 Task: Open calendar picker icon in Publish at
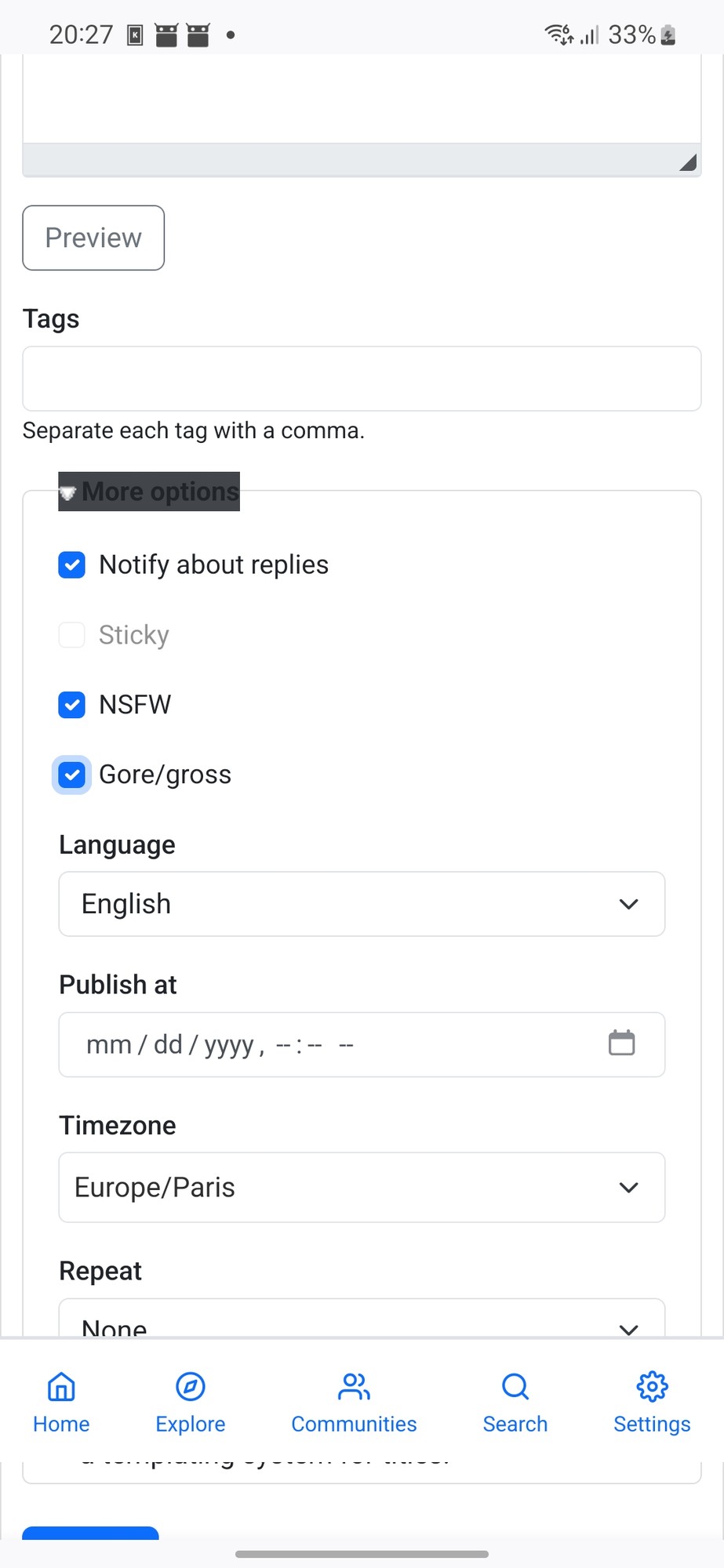coord(621,1044)
